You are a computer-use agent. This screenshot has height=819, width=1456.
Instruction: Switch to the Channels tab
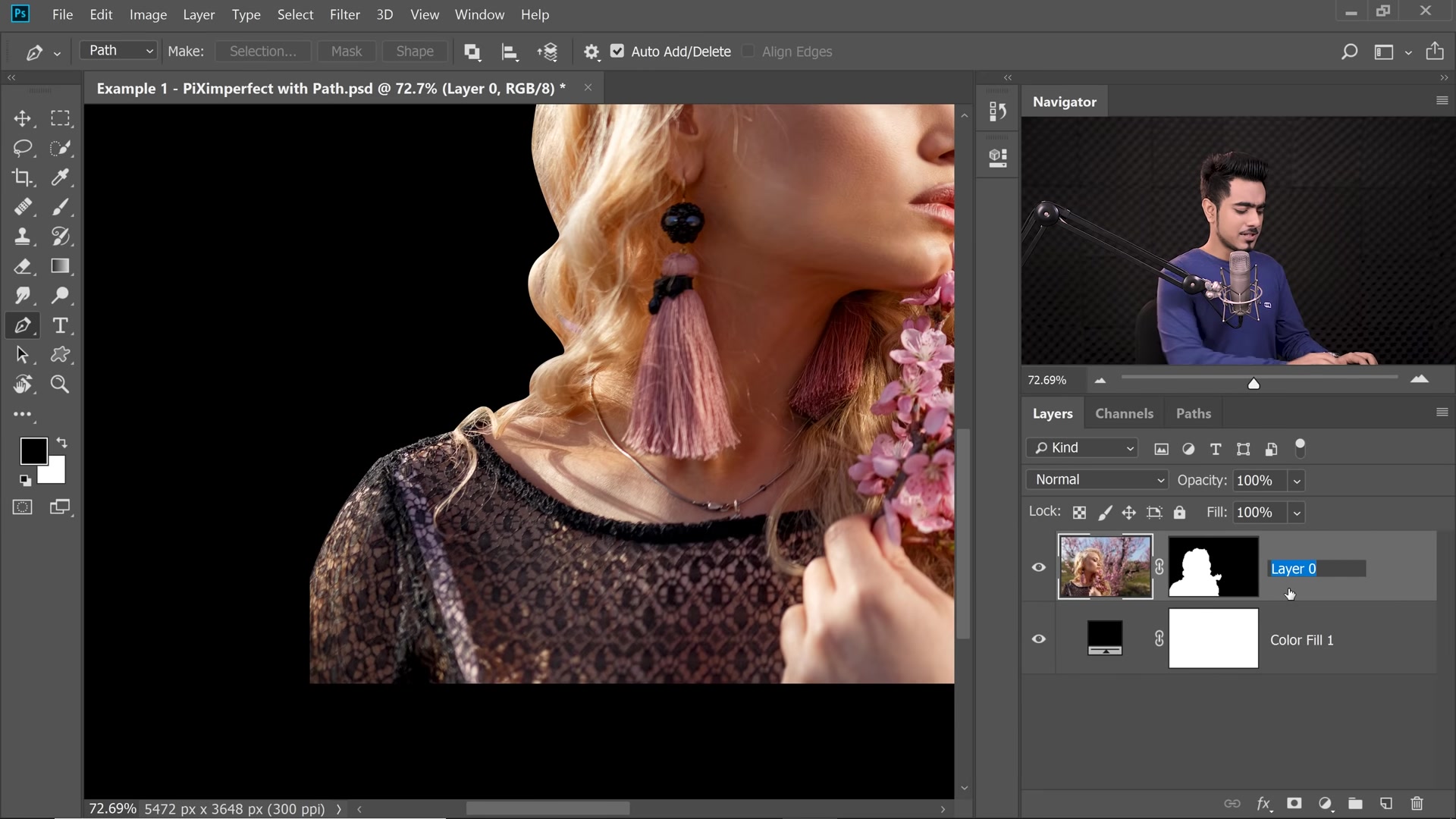[x=1124, y=413]
